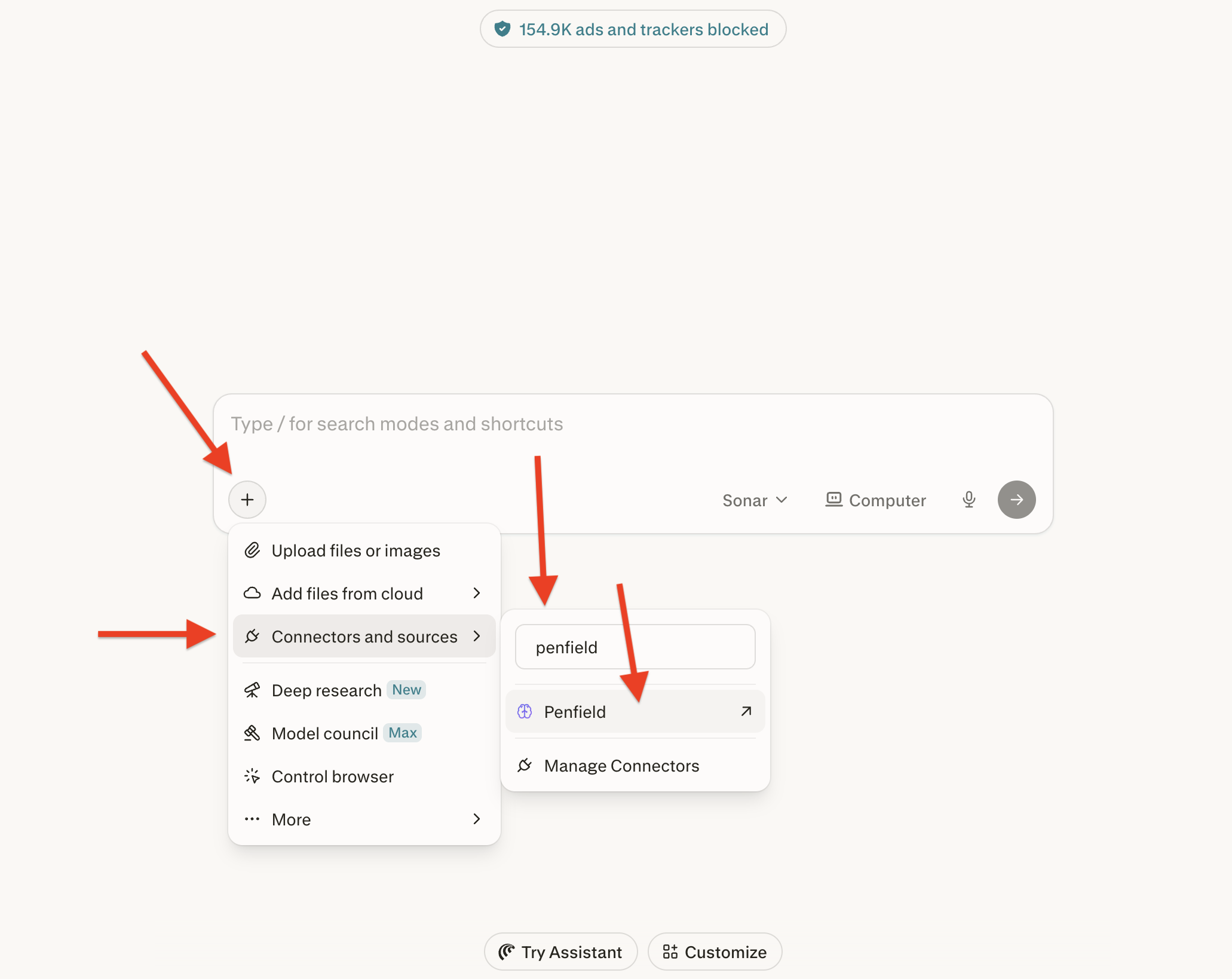Choose Upload files or images
The image size is (1232, 979).
click(364, 550)
